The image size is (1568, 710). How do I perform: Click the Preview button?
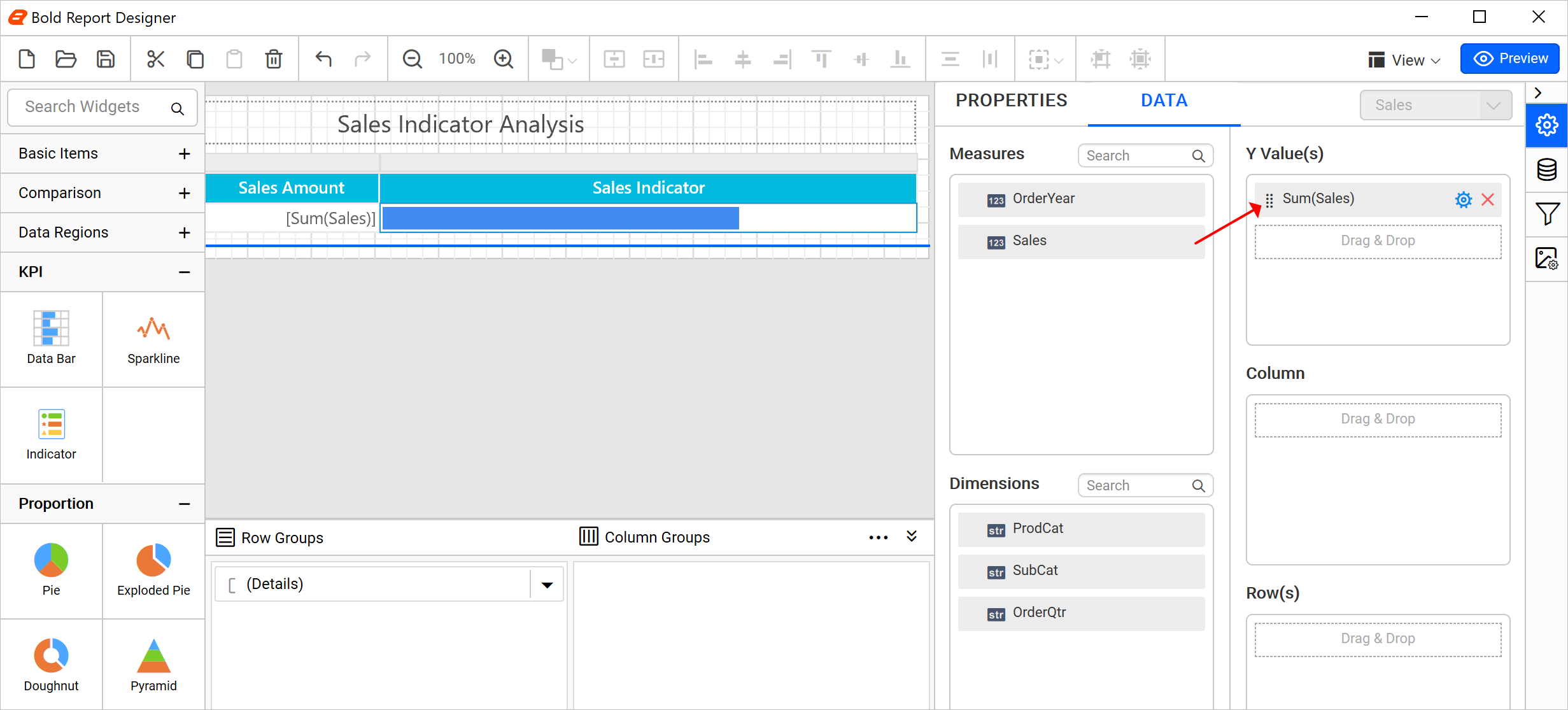coord(1510,59)
